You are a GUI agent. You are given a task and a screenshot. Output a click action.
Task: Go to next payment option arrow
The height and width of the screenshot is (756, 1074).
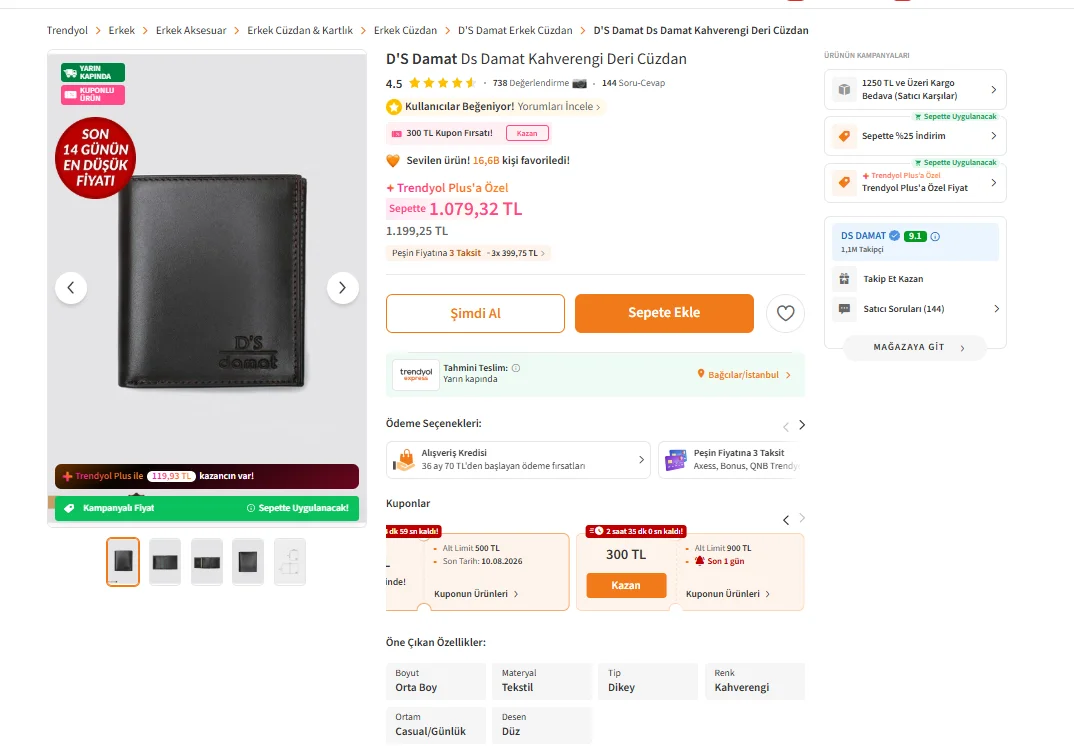coord(802,425)
